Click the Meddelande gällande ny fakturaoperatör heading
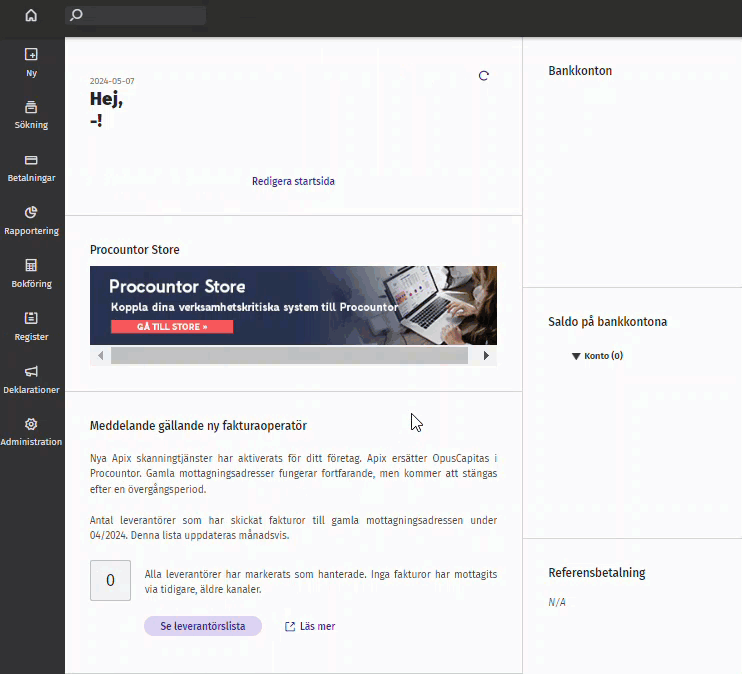Viewport: 742px width, 674px height. click(198, 426)
